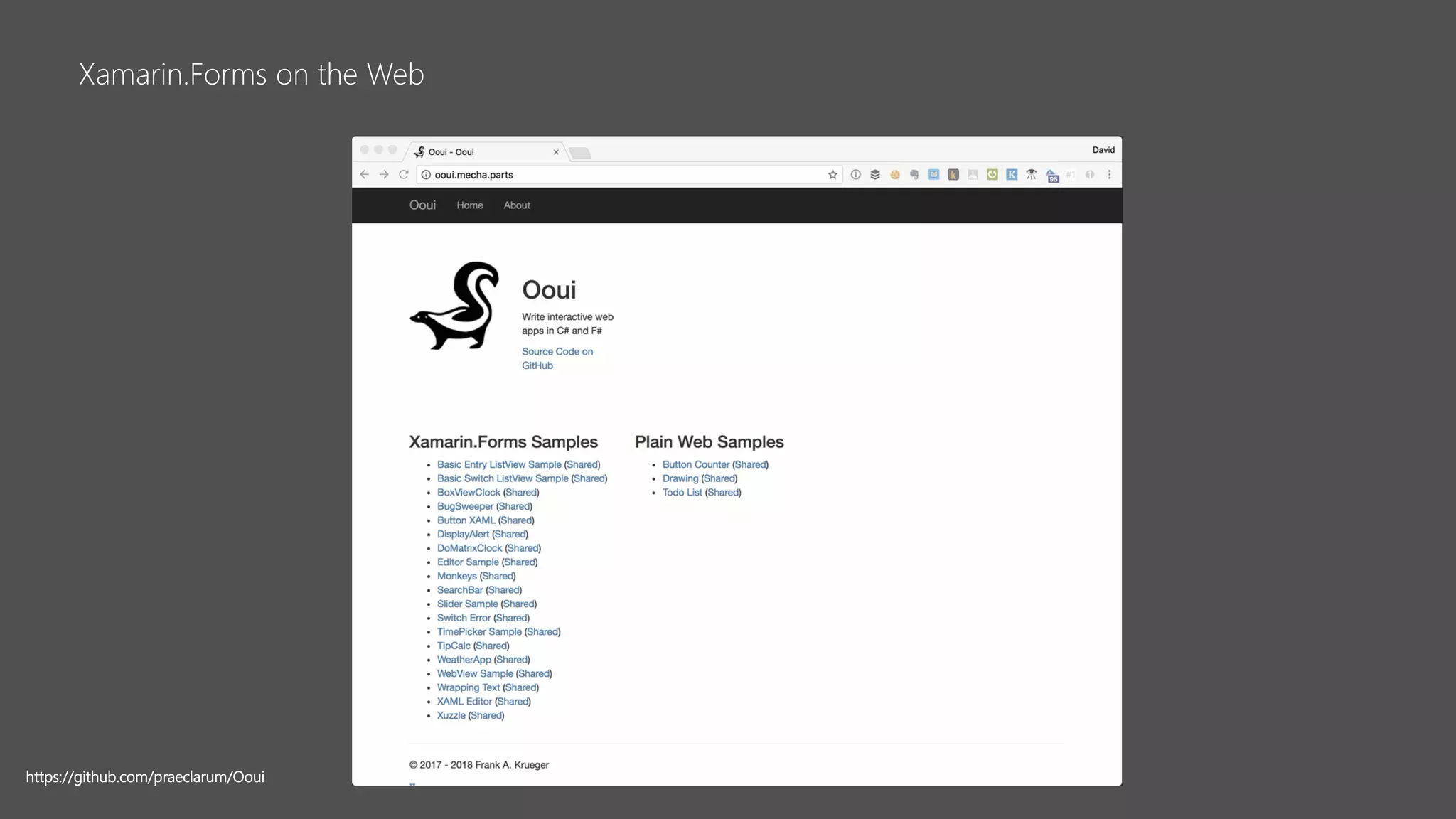
Task: Open the WebView Sample link
Action: click(x=475, y=674)
